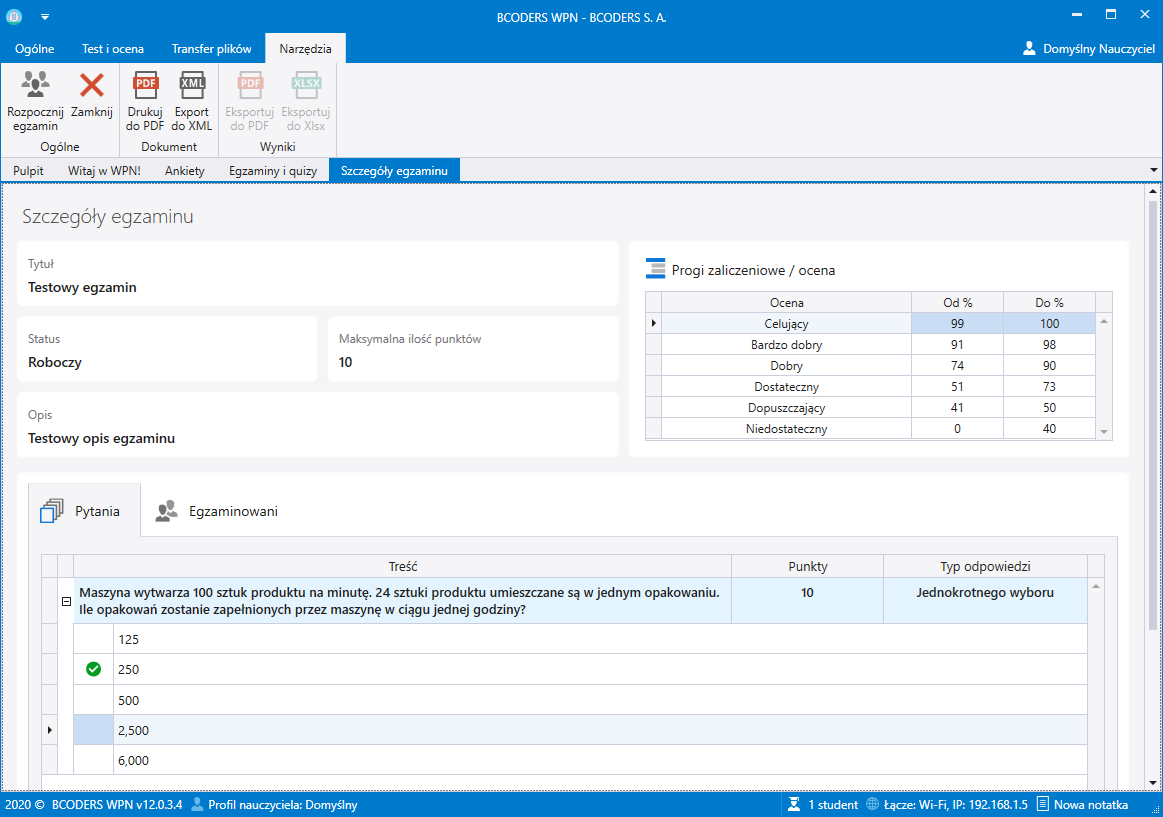The image size is (1163, 817).
Task: Click the hourglass student icon in status bar
Action: tap(794, 804)
